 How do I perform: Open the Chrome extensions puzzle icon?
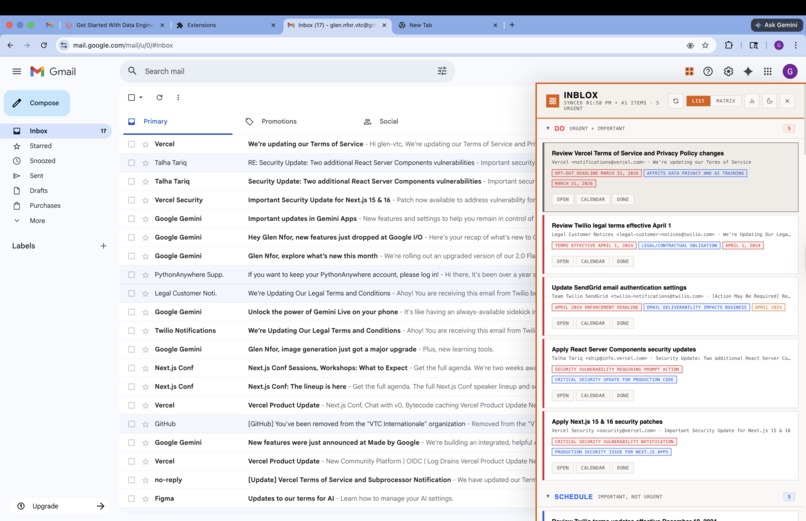728,45
